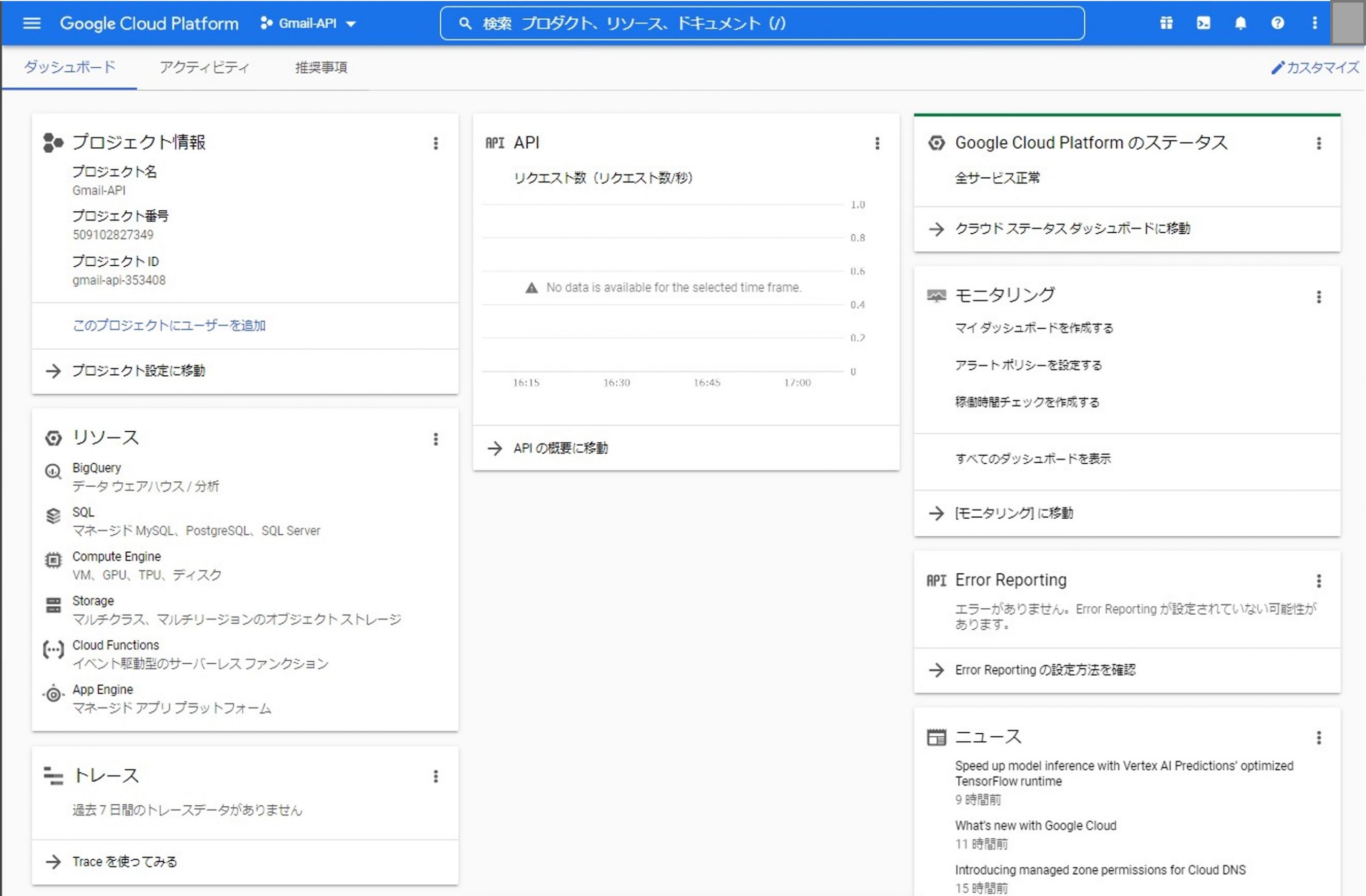Open App Engine resource text
This screenshot has width=1366, height=896.
(103, 690)
